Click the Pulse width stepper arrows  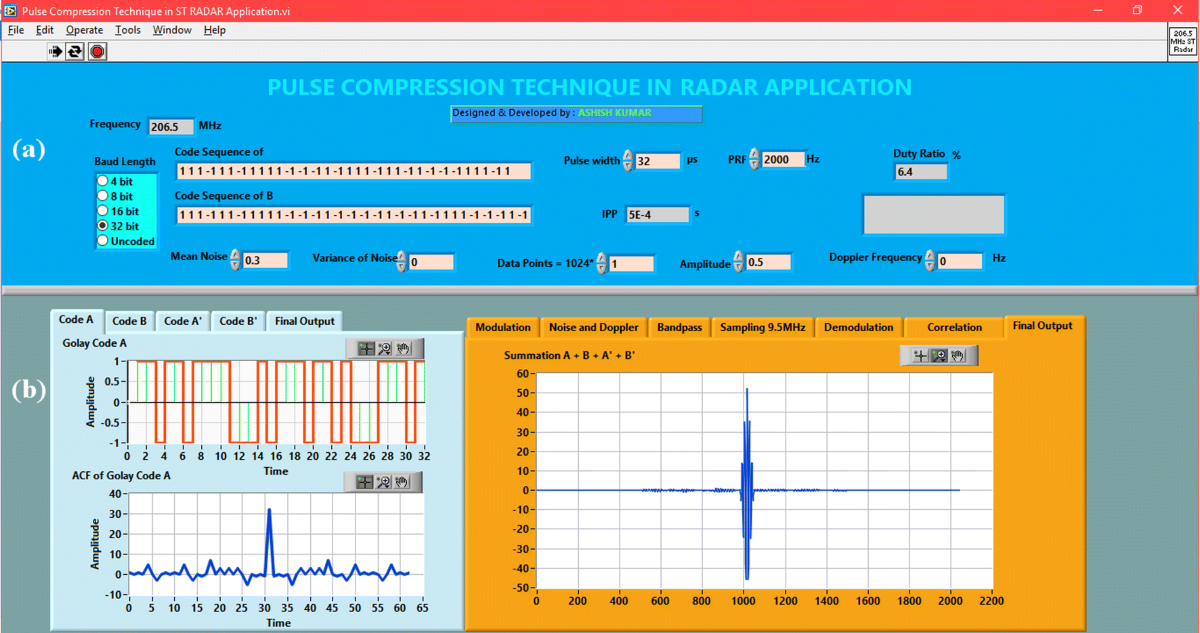(628, 160)
